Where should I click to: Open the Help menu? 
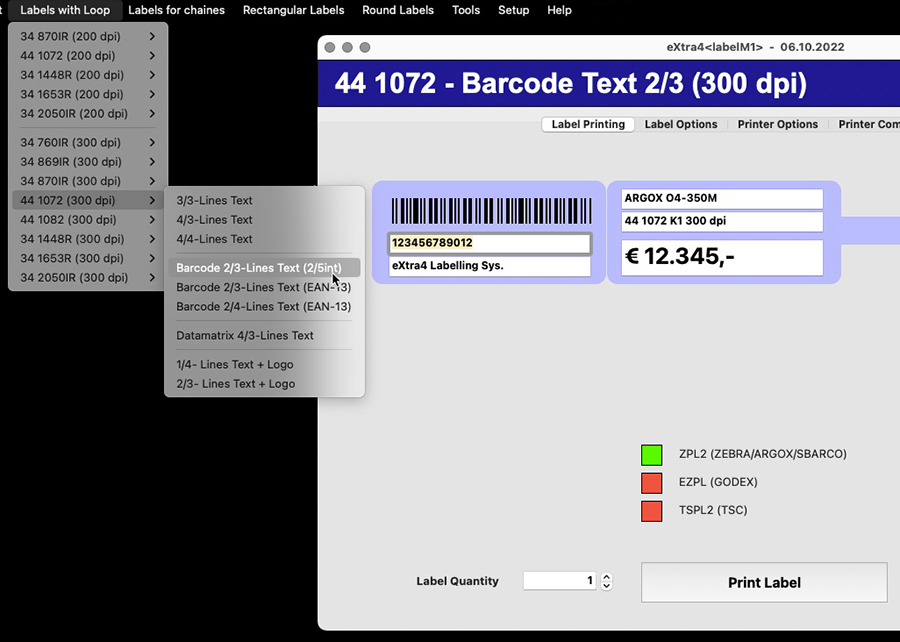pyautogui.click(x=559, y=10)
